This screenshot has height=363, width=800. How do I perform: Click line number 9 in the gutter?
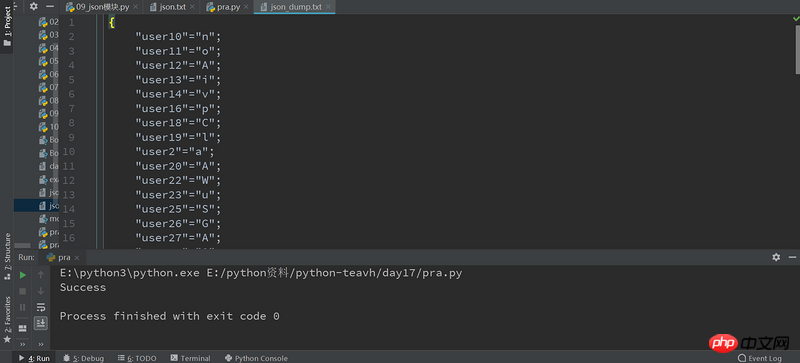[71, 137]
